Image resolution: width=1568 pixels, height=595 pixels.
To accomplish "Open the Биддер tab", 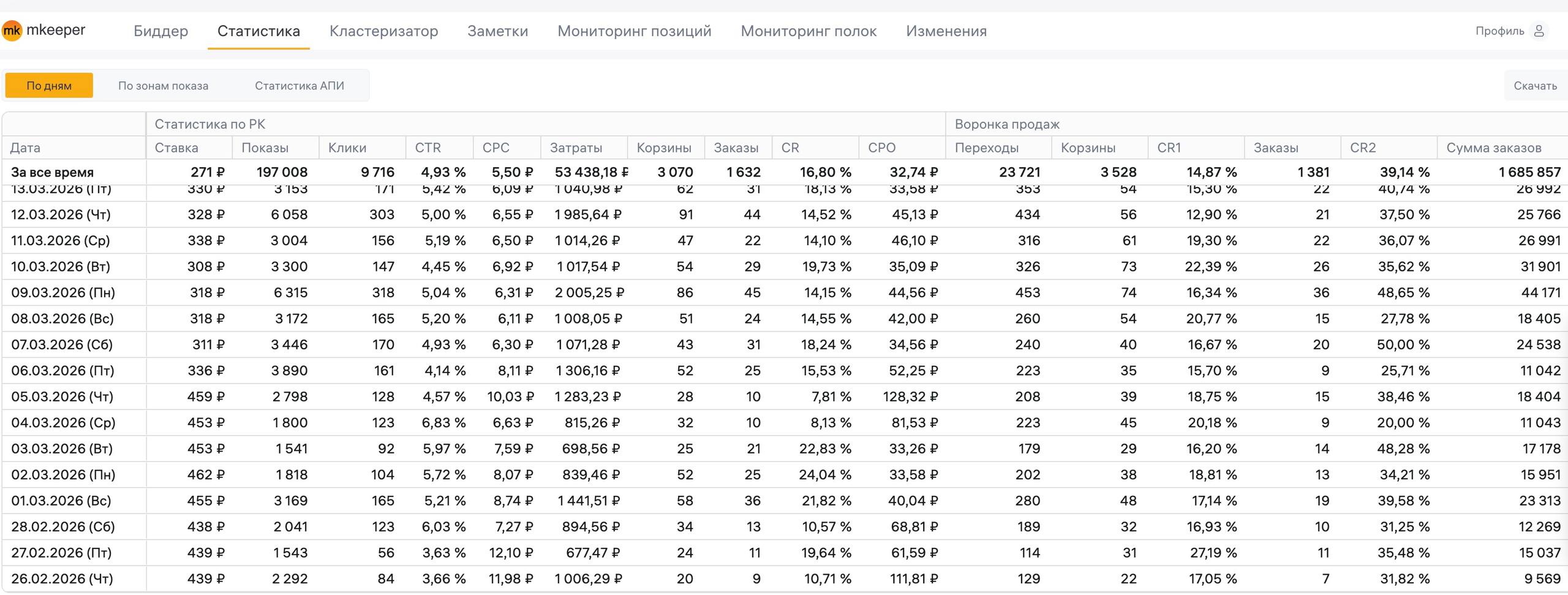I will coord(160,31).
